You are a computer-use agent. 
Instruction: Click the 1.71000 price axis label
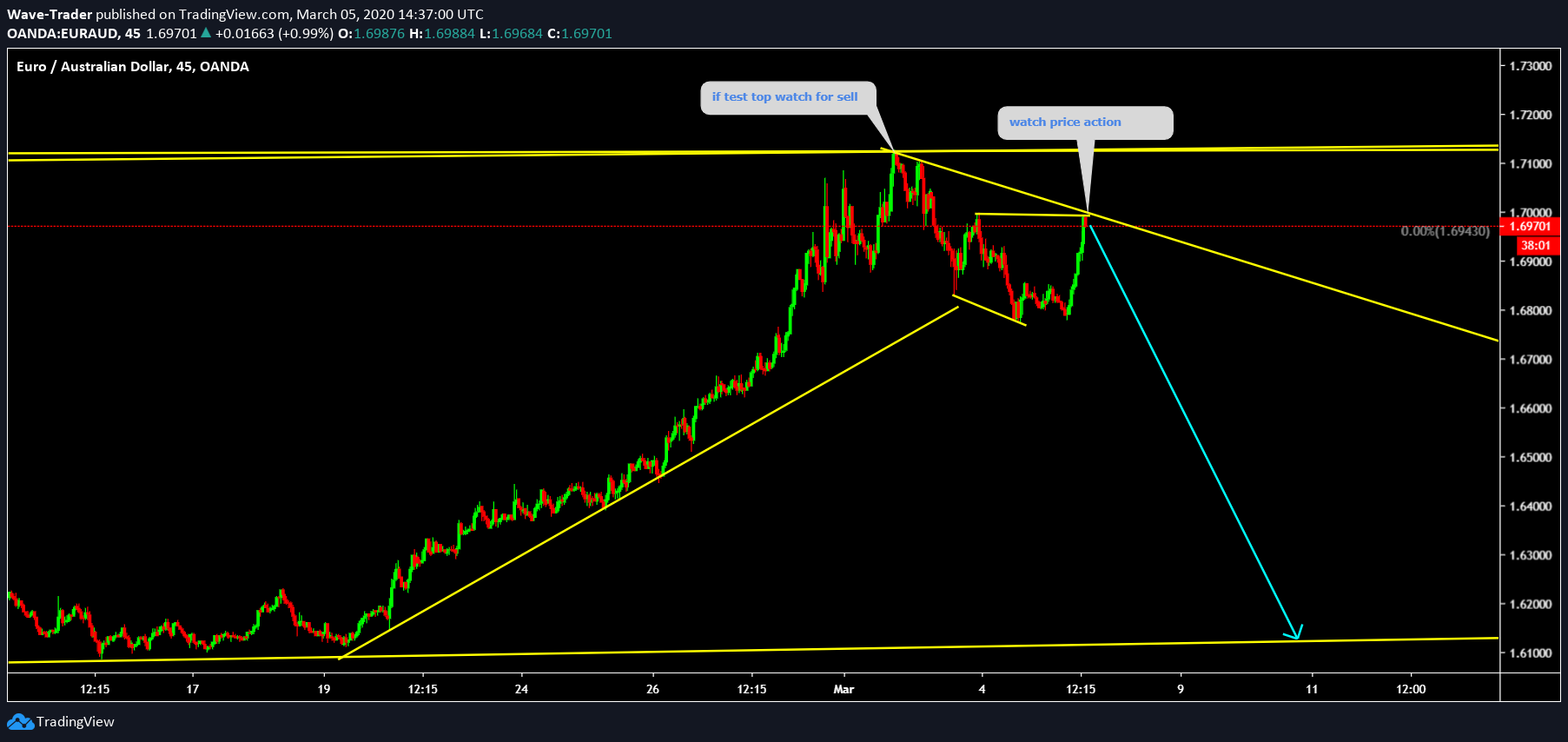click(1531, 164)
